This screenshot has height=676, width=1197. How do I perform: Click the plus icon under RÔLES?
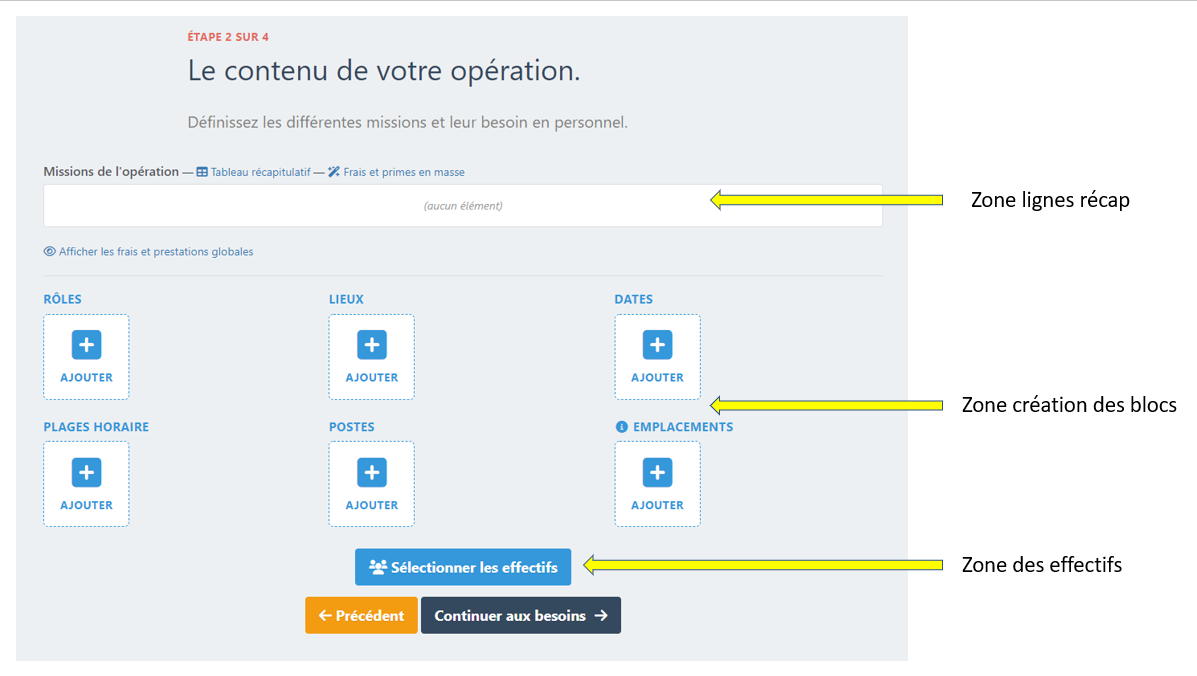pos(86,345)
